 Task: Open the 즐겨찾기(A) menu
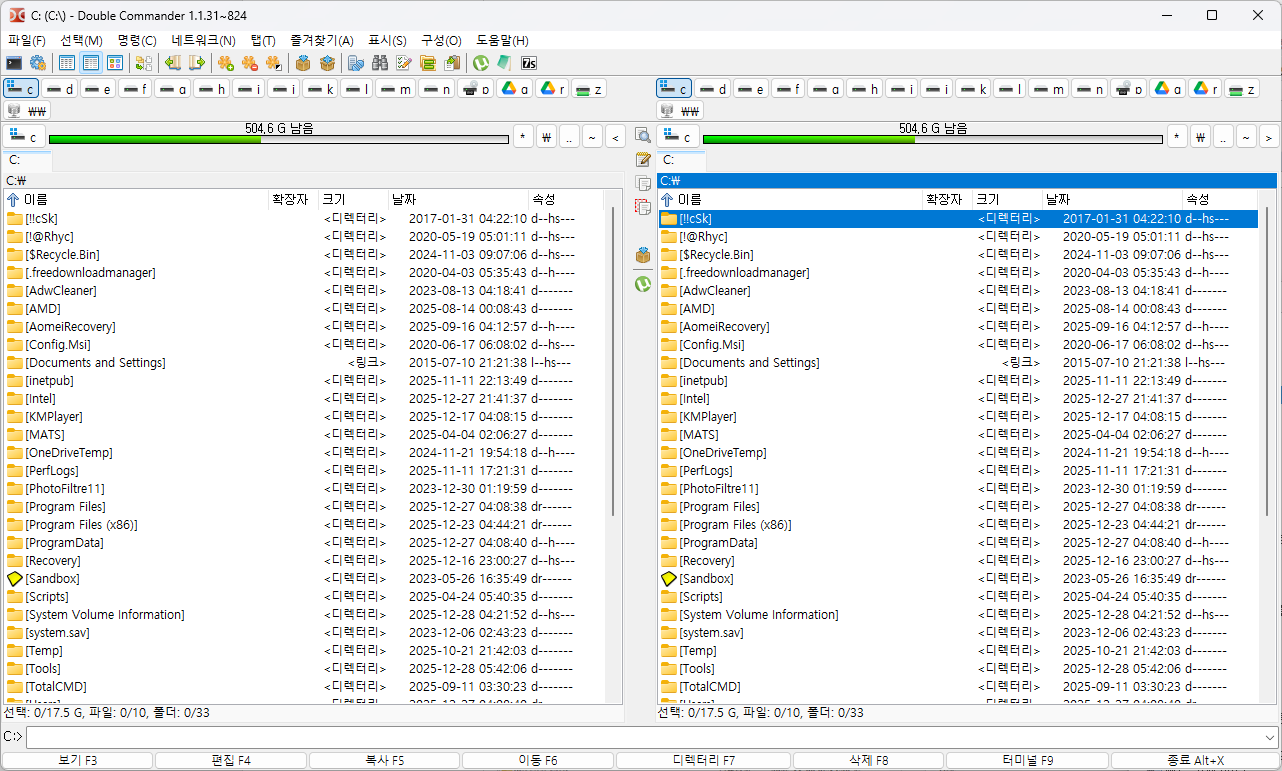322,40
